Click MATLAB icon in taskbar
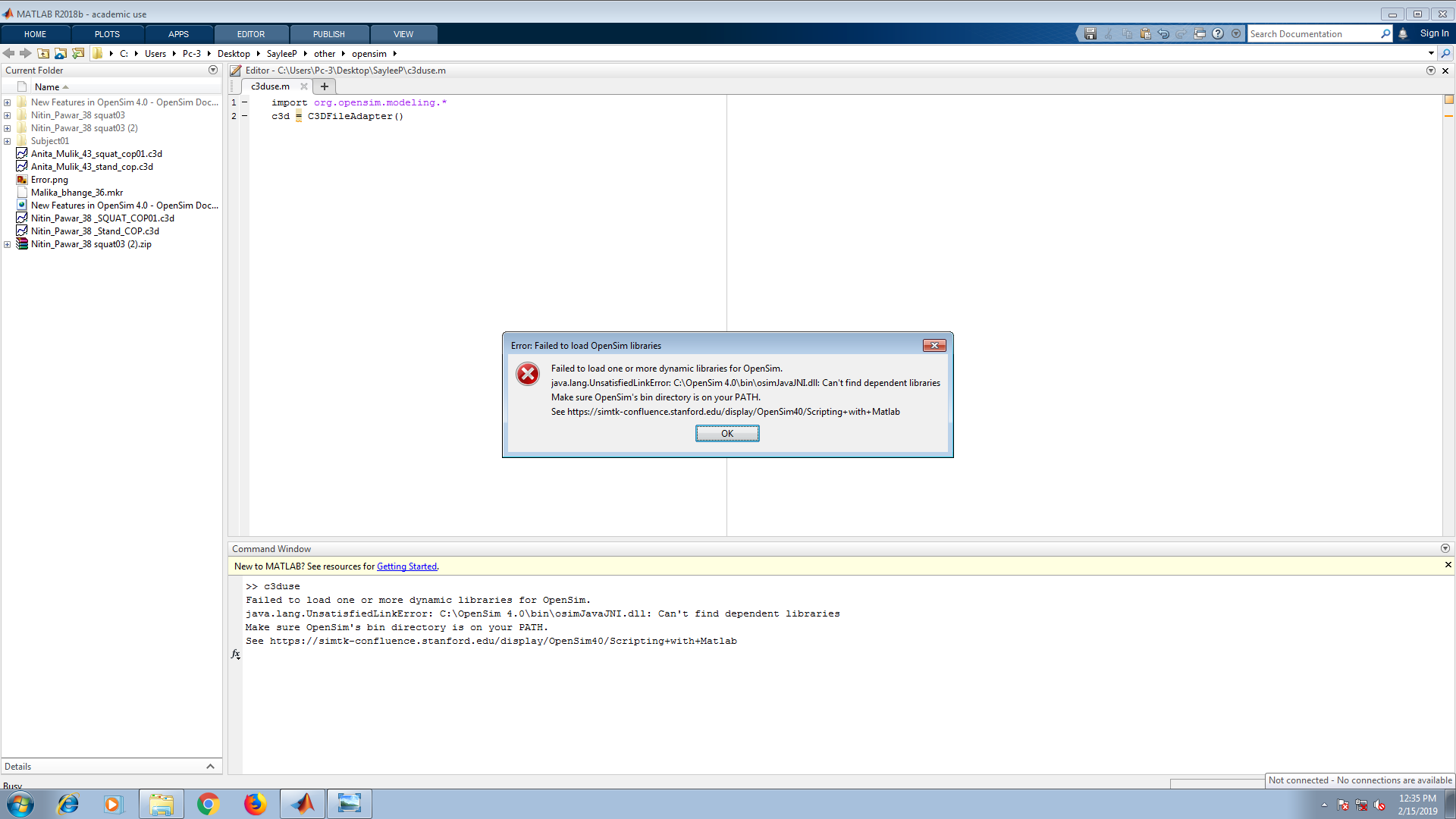 coord(303,804)
